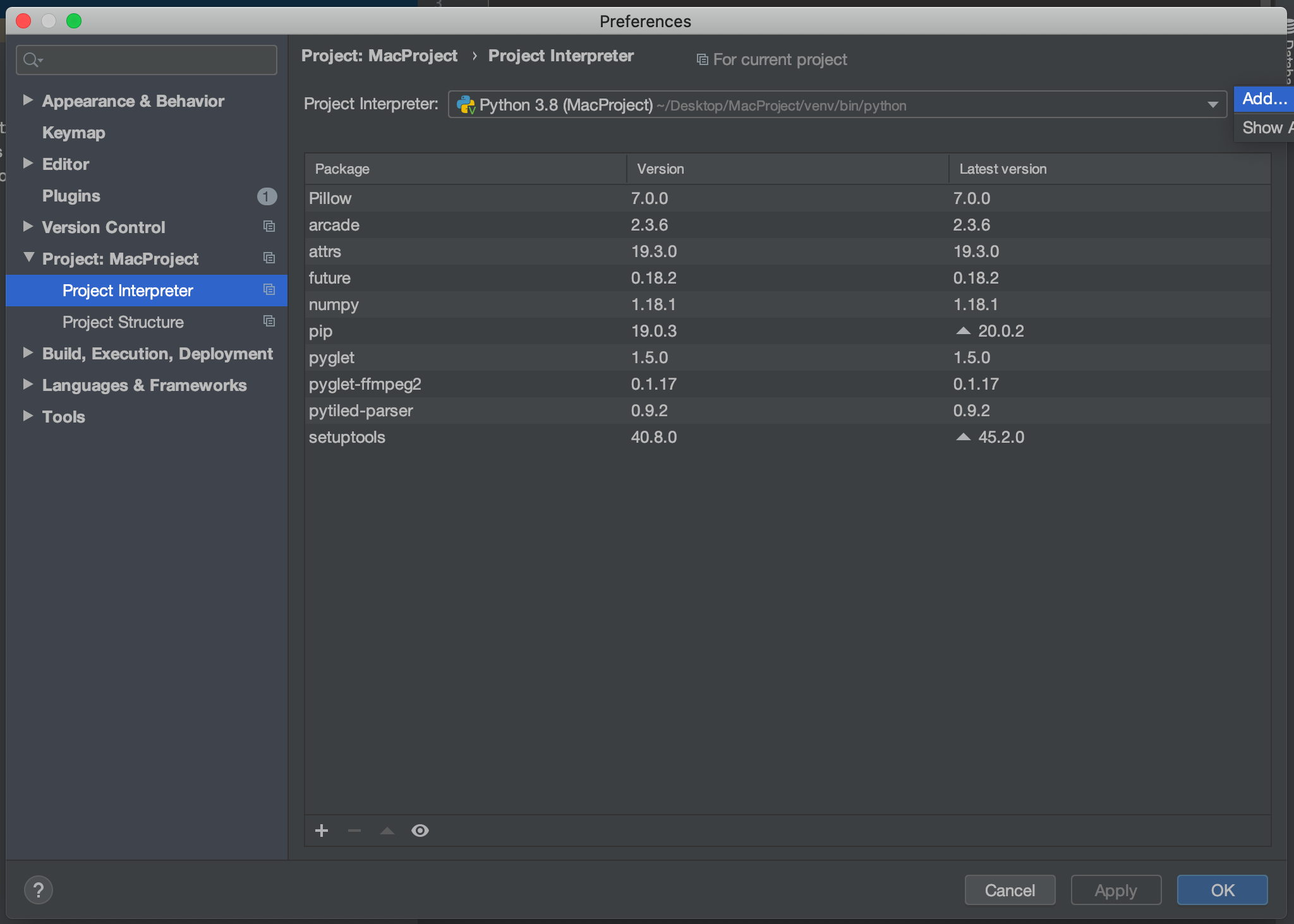Image resolution: width=1294 pixels, height=924 pixels.
Task: Expand Languages & Frameworks section
Action: pos(28,384)
